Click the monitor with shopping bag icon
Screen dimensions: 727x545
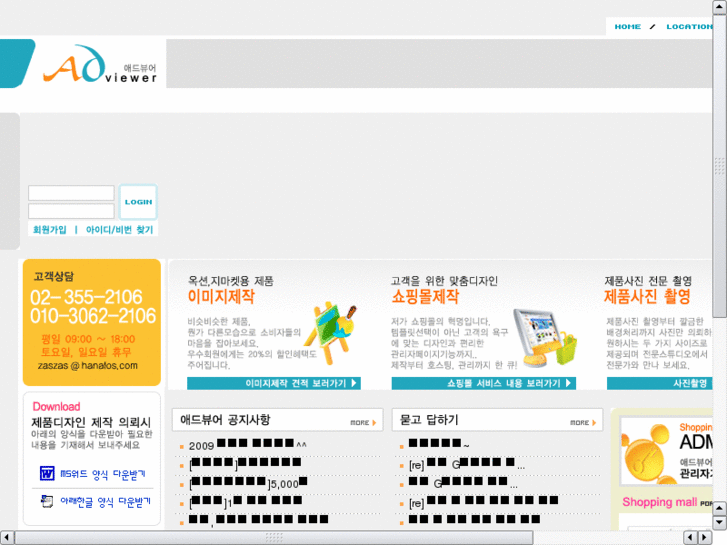click(544, 339)
